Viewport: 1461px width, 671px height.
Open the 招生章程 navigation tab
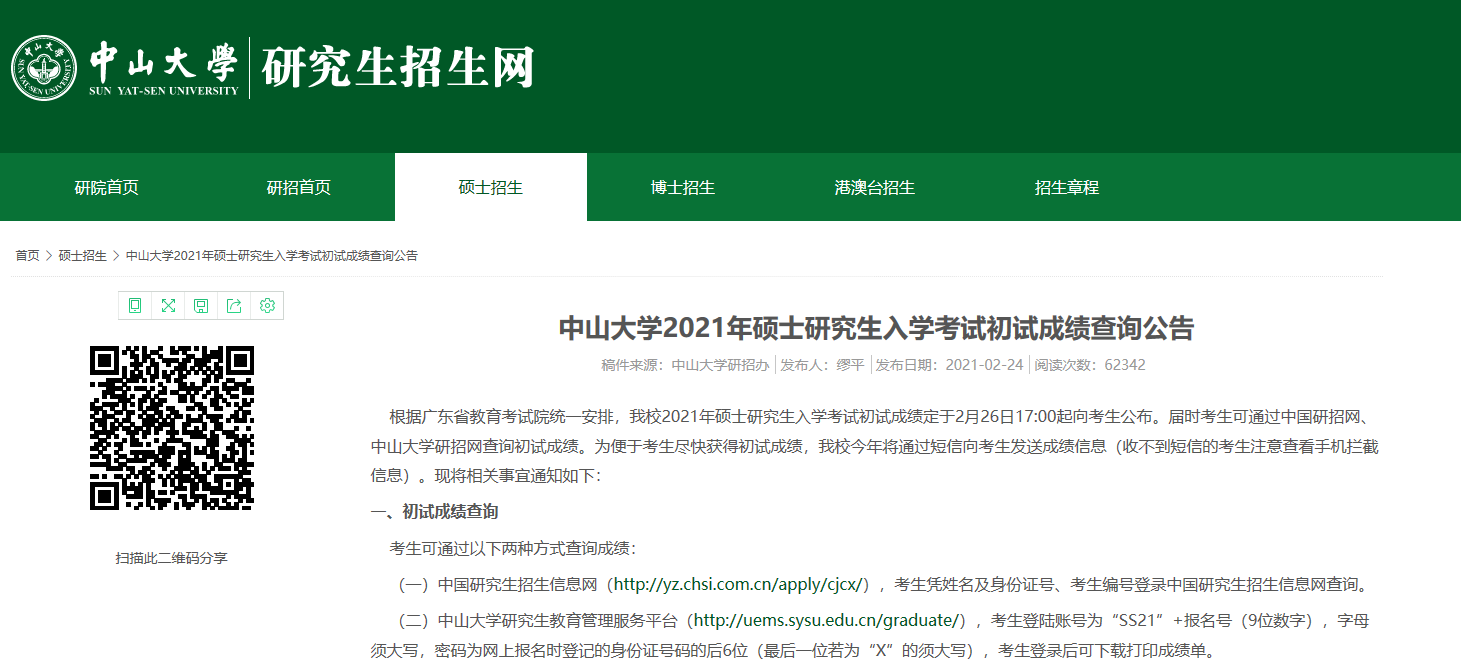pos(1067,187)
